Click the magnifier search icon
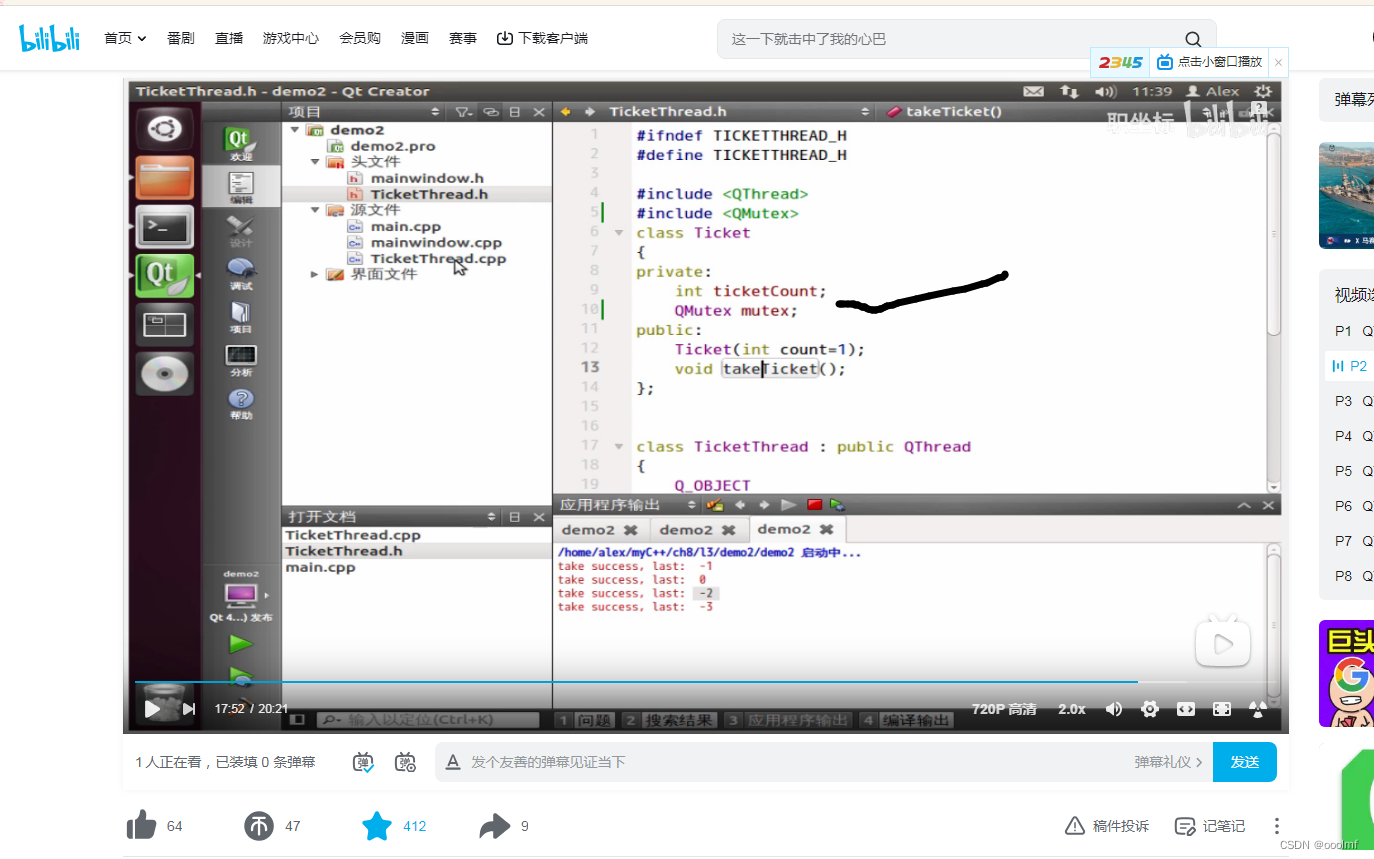 tap(1193, 39)
